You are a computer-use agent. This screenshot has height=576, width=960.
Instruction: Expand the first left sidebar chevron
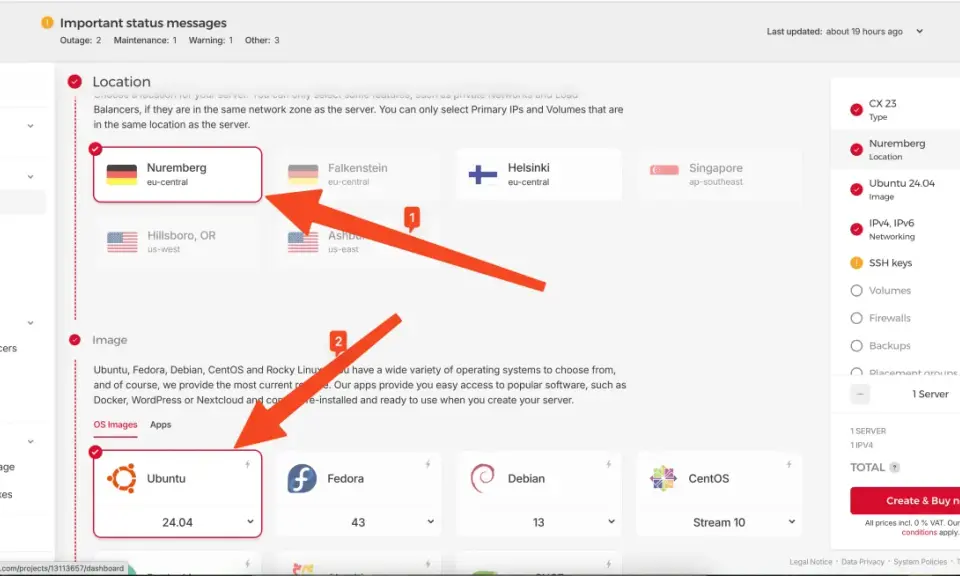30,126
